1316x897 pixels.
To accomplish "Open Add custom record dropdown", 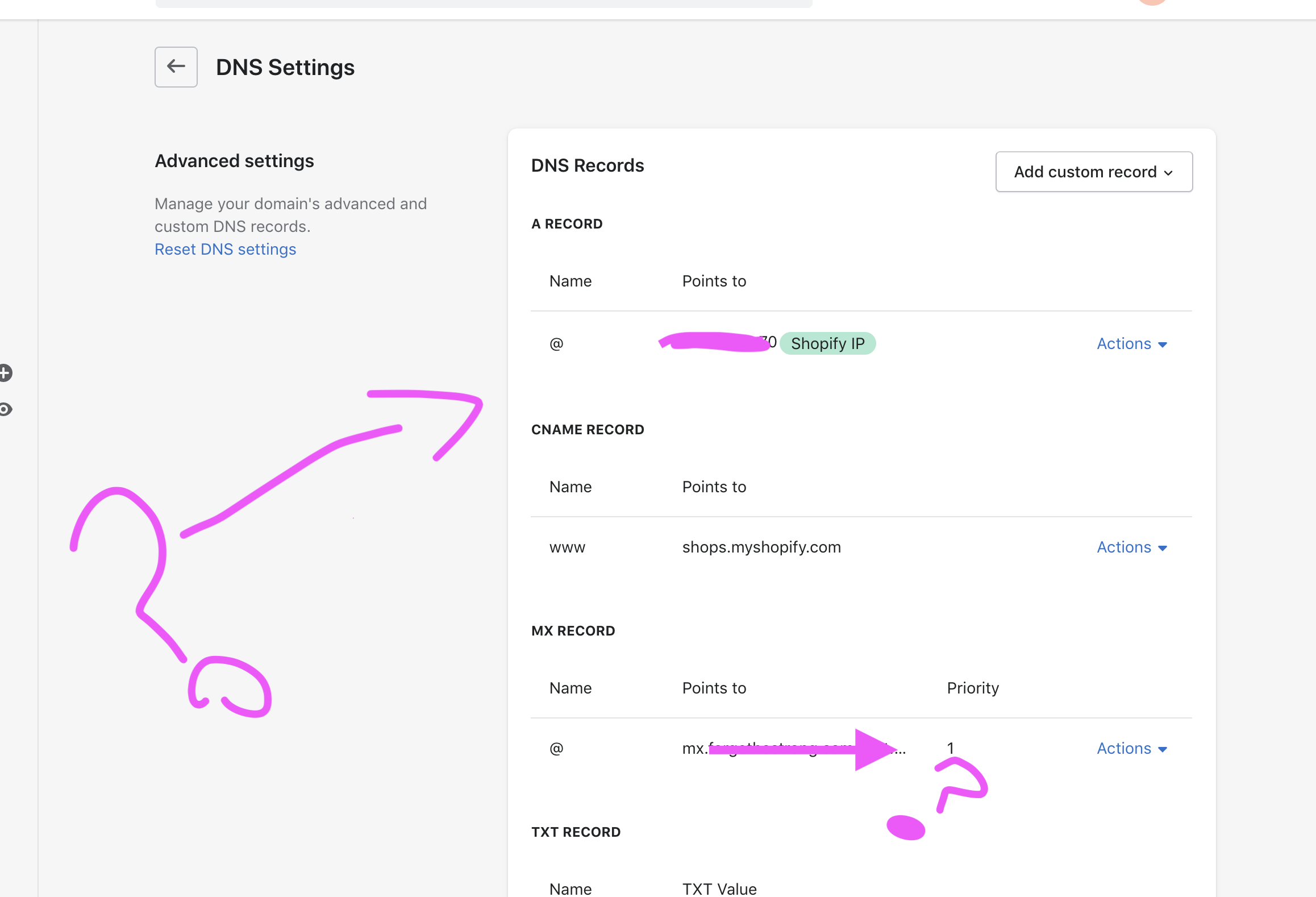I will [1093, 172].
